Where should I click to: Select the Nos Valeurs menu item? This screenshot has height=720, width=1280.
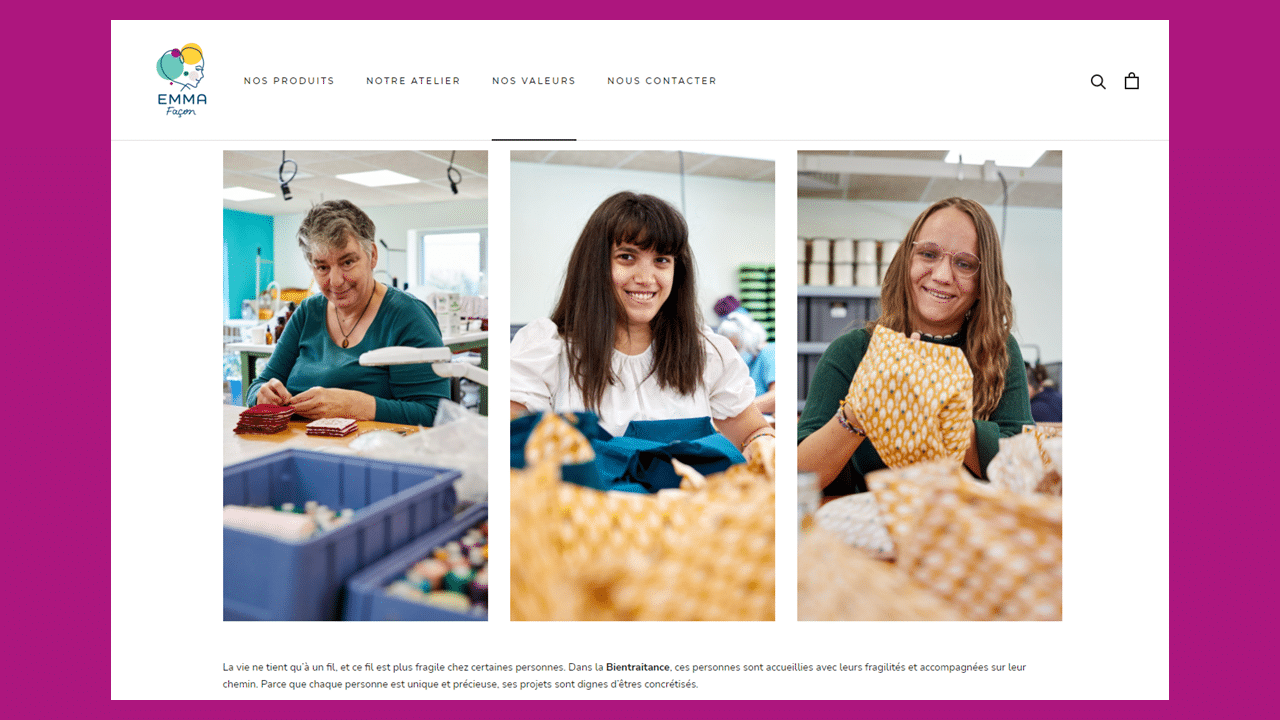point(534,81)
